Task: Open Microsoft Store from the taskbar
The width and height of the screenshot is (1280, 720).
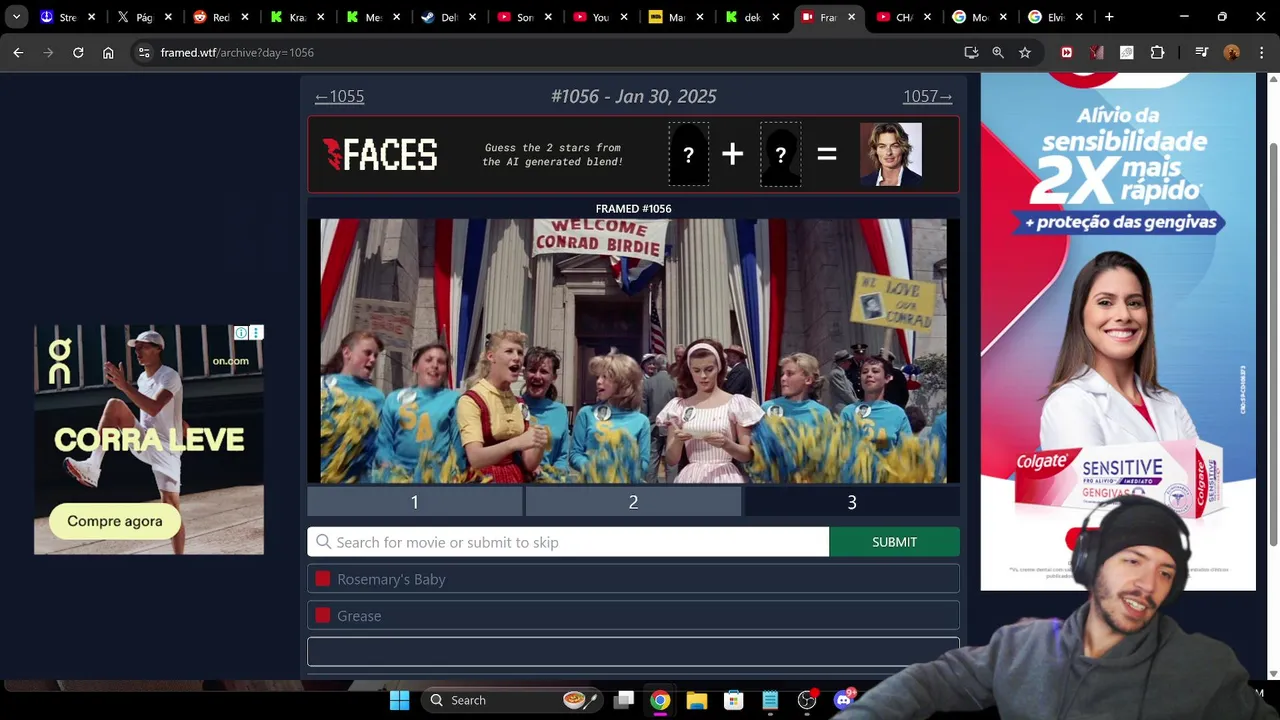Action: pos(733,700)
